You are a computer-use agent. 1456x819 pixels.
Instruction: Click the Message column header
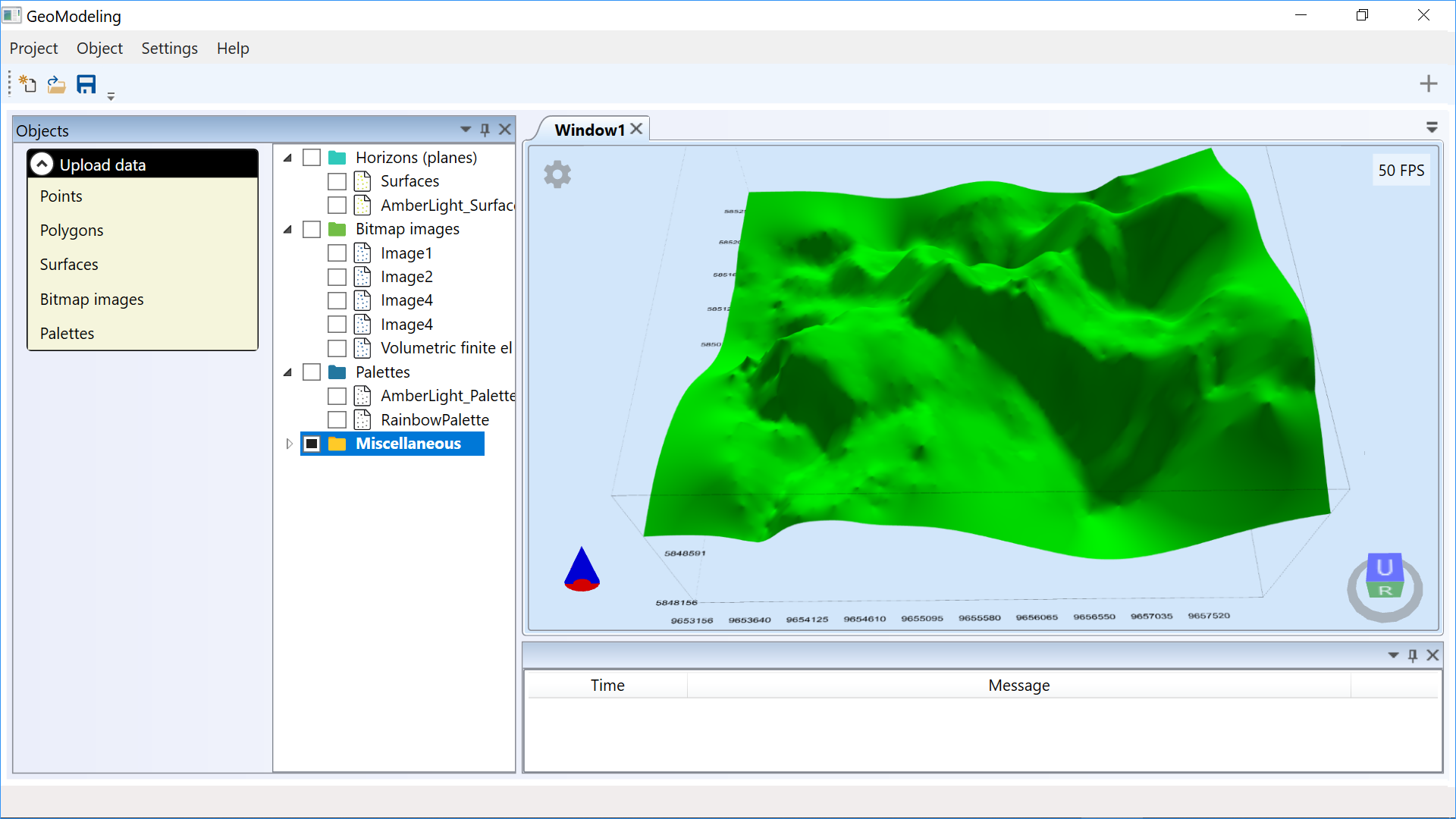(1018, 686)
